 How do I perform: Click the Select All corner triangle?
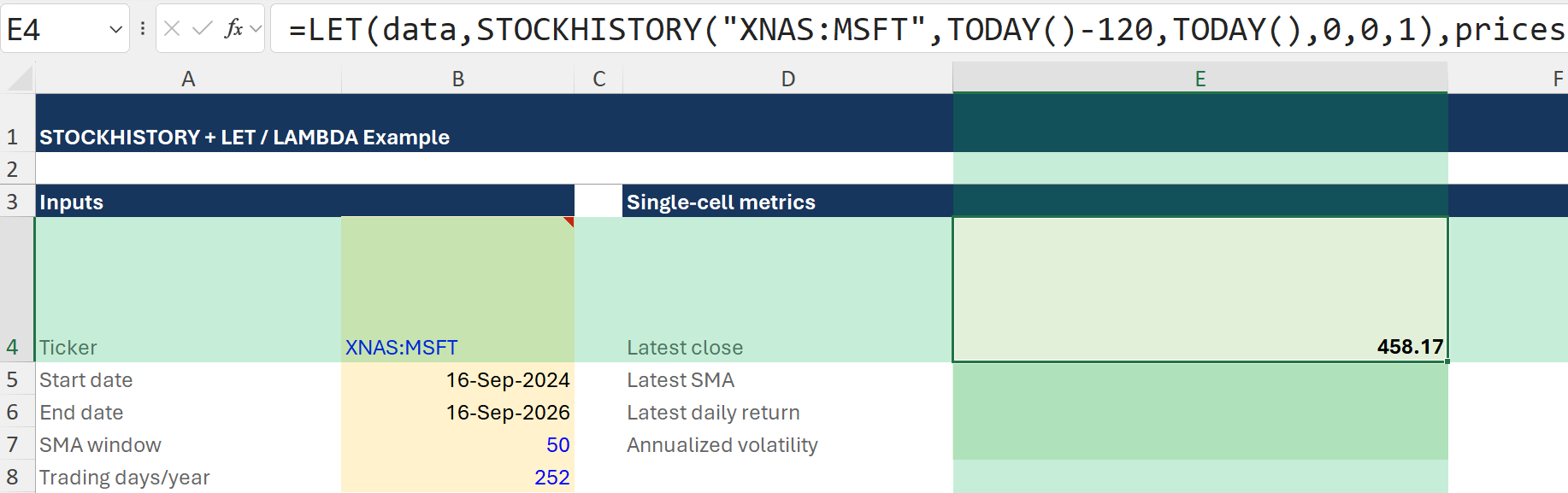click(19, 79)
